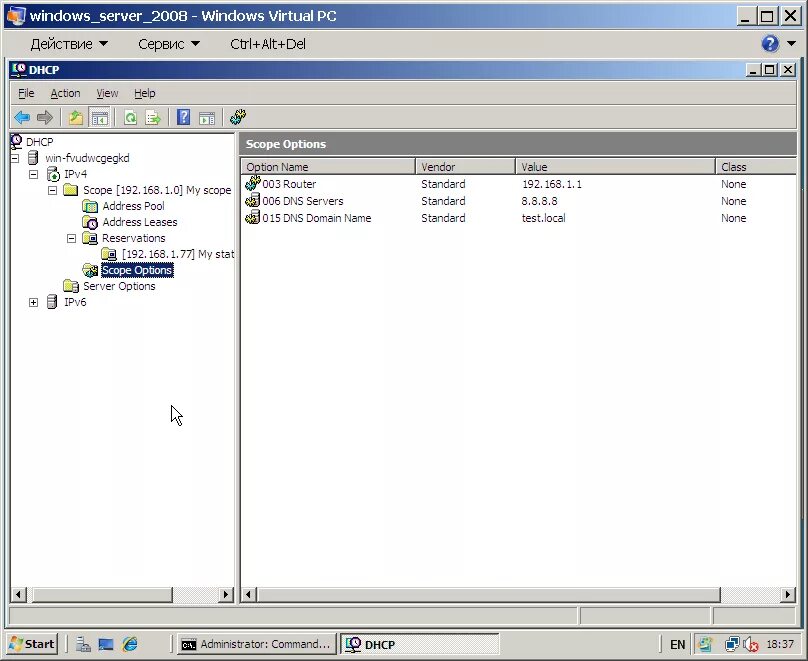Open the File menu

pyautogui.click(x=26, y=93)
